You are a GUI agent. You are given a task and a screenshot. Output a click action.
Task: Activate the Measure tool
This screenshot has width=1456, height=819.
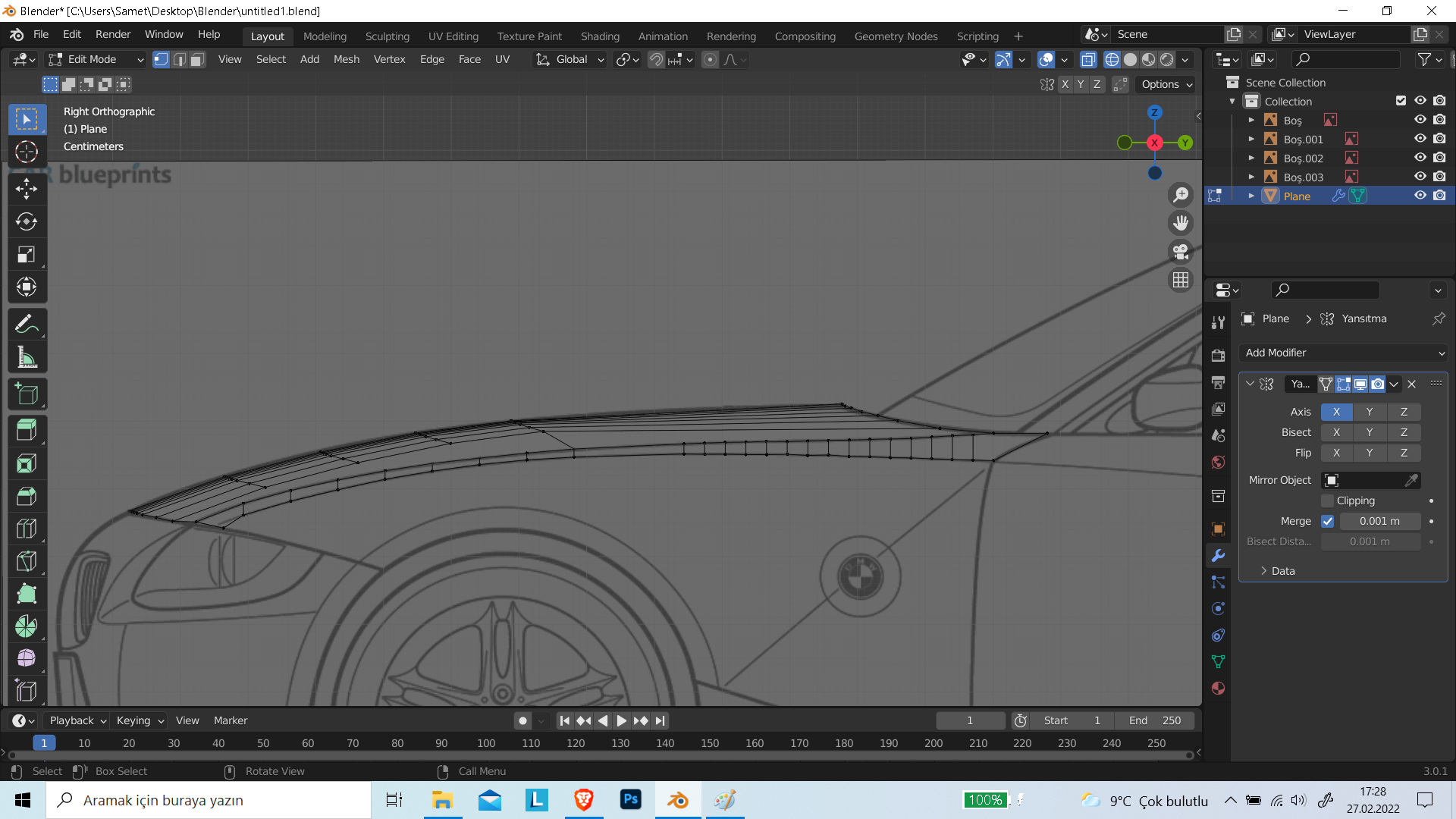click(x=27, y=357)
